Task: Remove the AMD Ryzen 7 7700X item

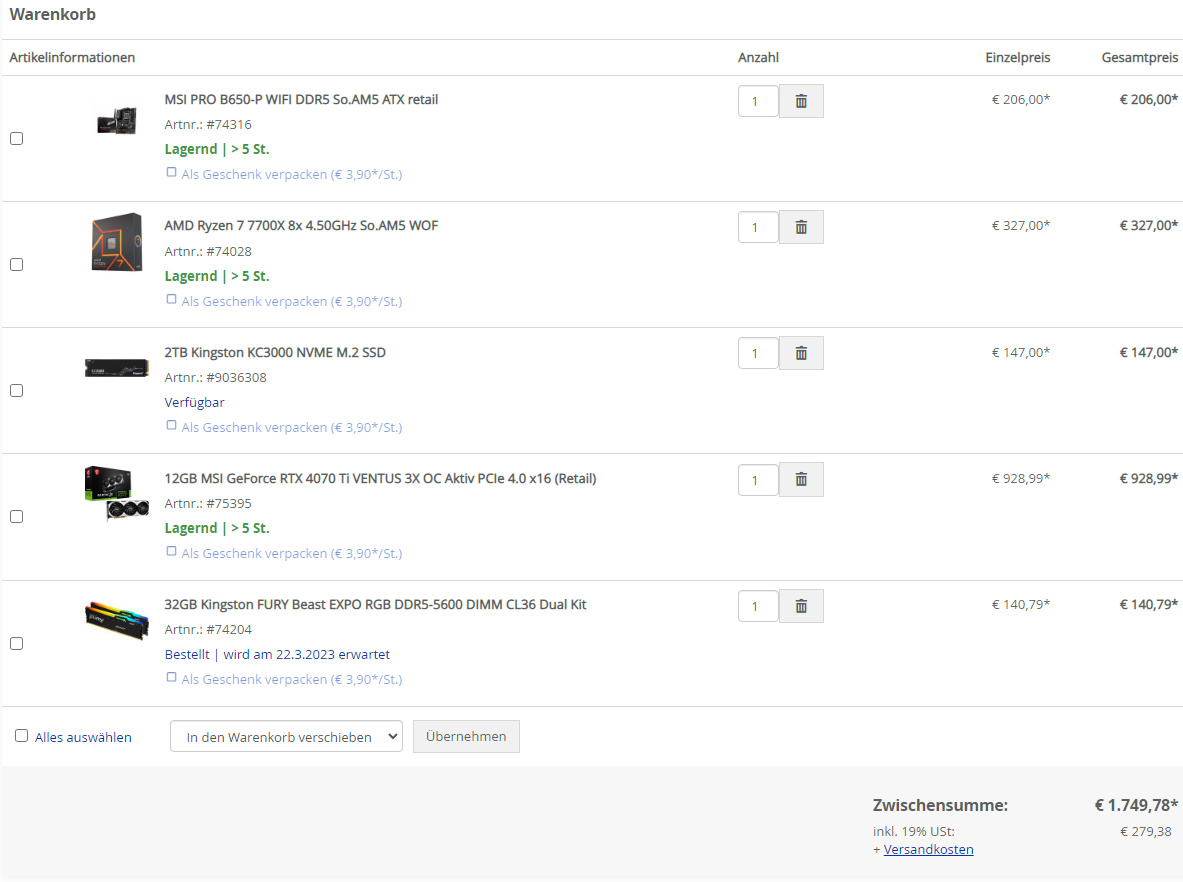Action: (x=801, y=227)
